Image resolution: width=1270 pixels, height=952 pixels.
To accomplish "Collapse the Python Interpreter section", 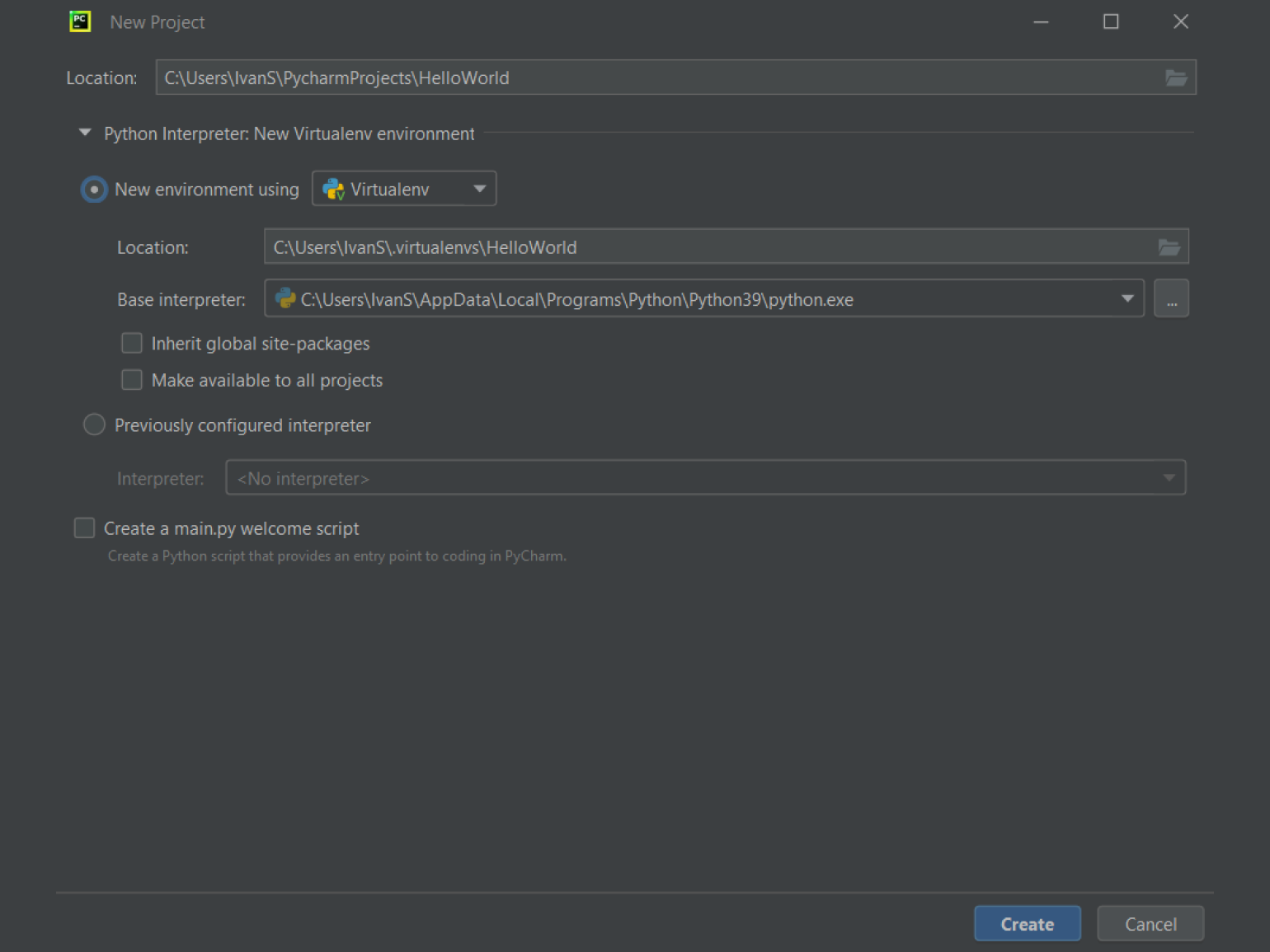I will 85,133.
